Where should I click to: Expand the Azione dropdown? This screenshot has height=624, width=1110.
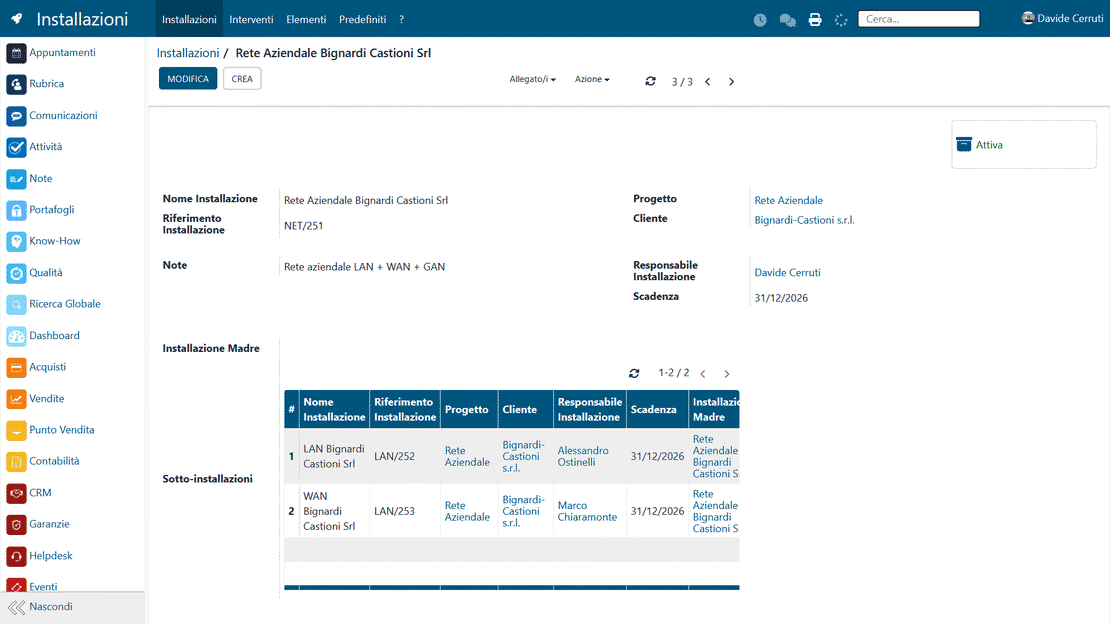pyautogui.click(x=592, y=79)
